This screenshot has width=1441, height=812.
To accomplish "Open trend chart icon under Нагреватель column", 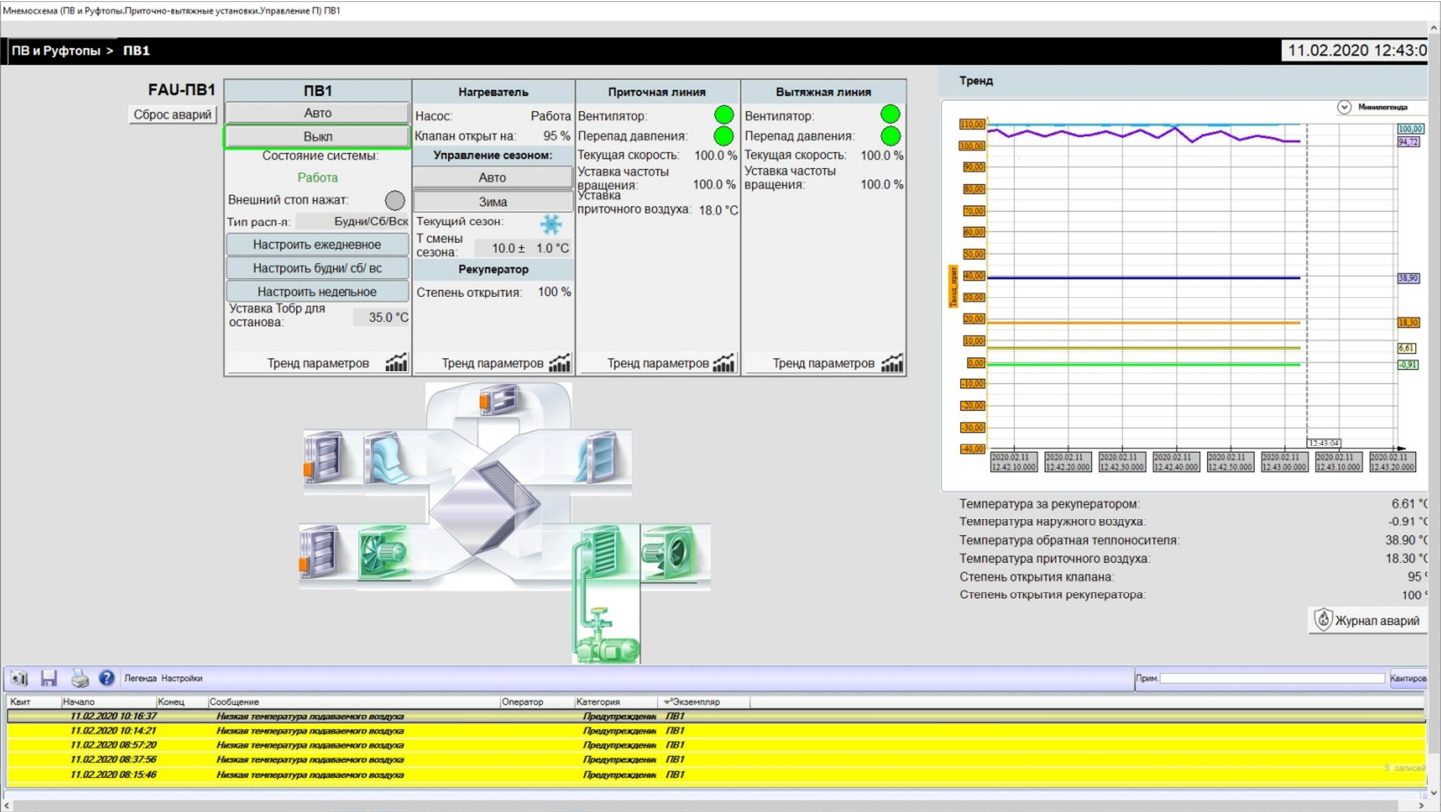I will pyautogui.click(x=560, y=363).
